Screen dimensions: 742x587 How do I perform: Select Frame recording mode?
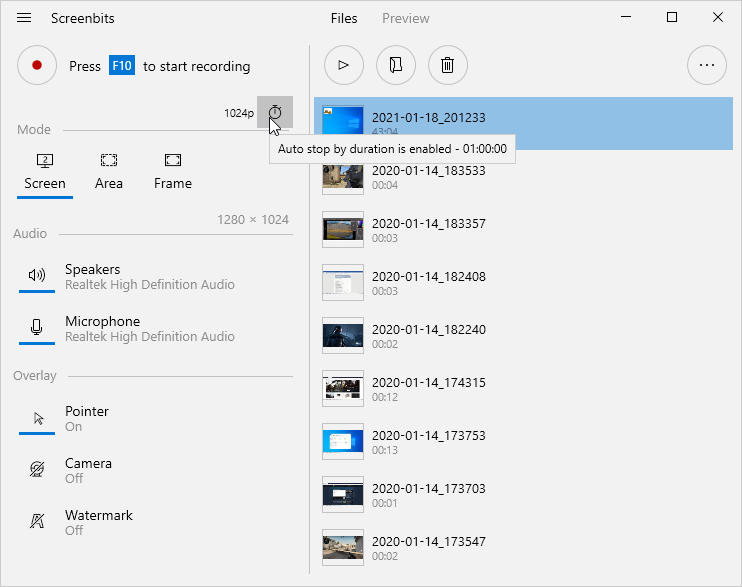click(x=173, y=173)
